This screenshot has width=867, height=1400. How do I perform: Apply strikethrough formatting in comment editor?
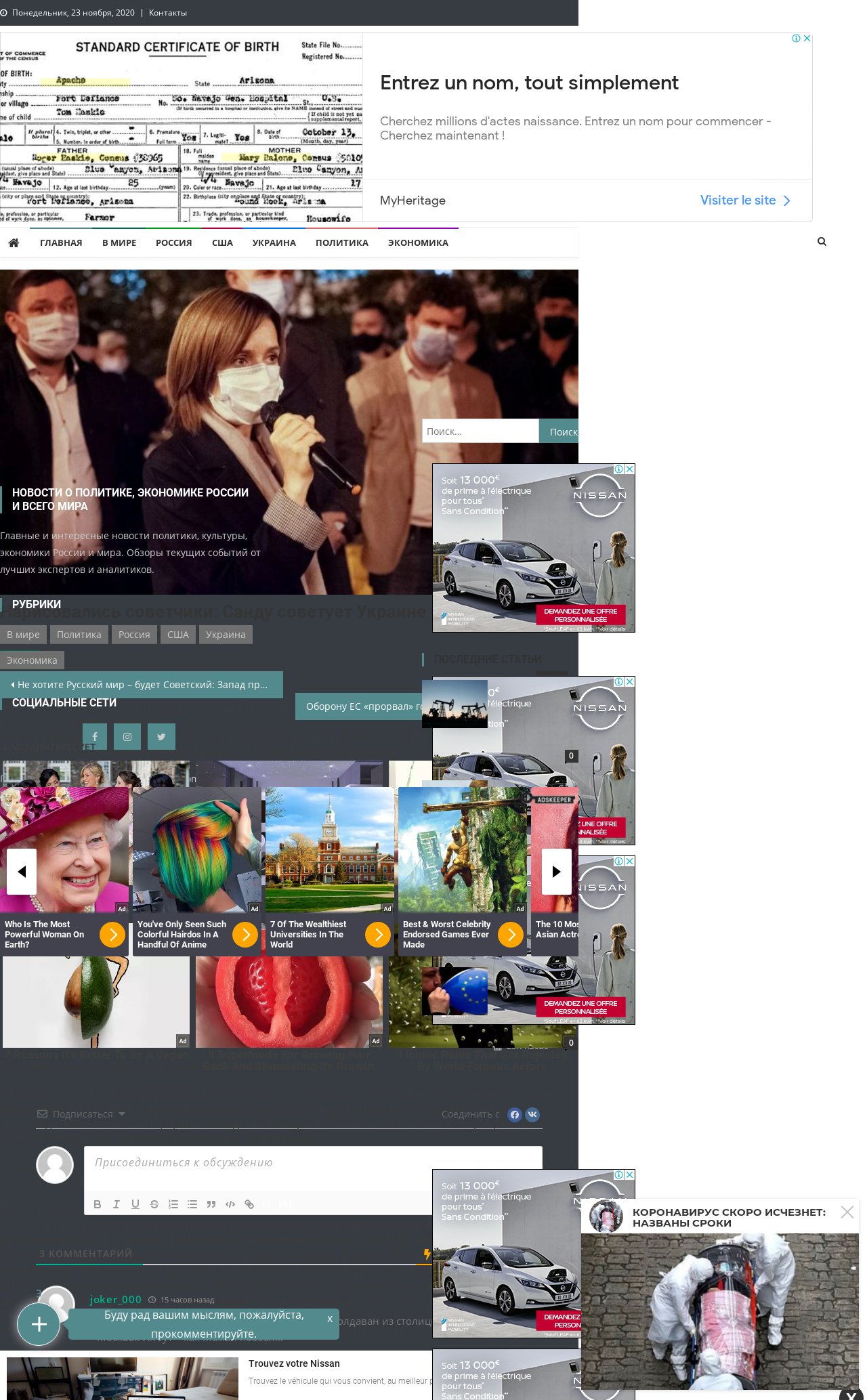154,1204
